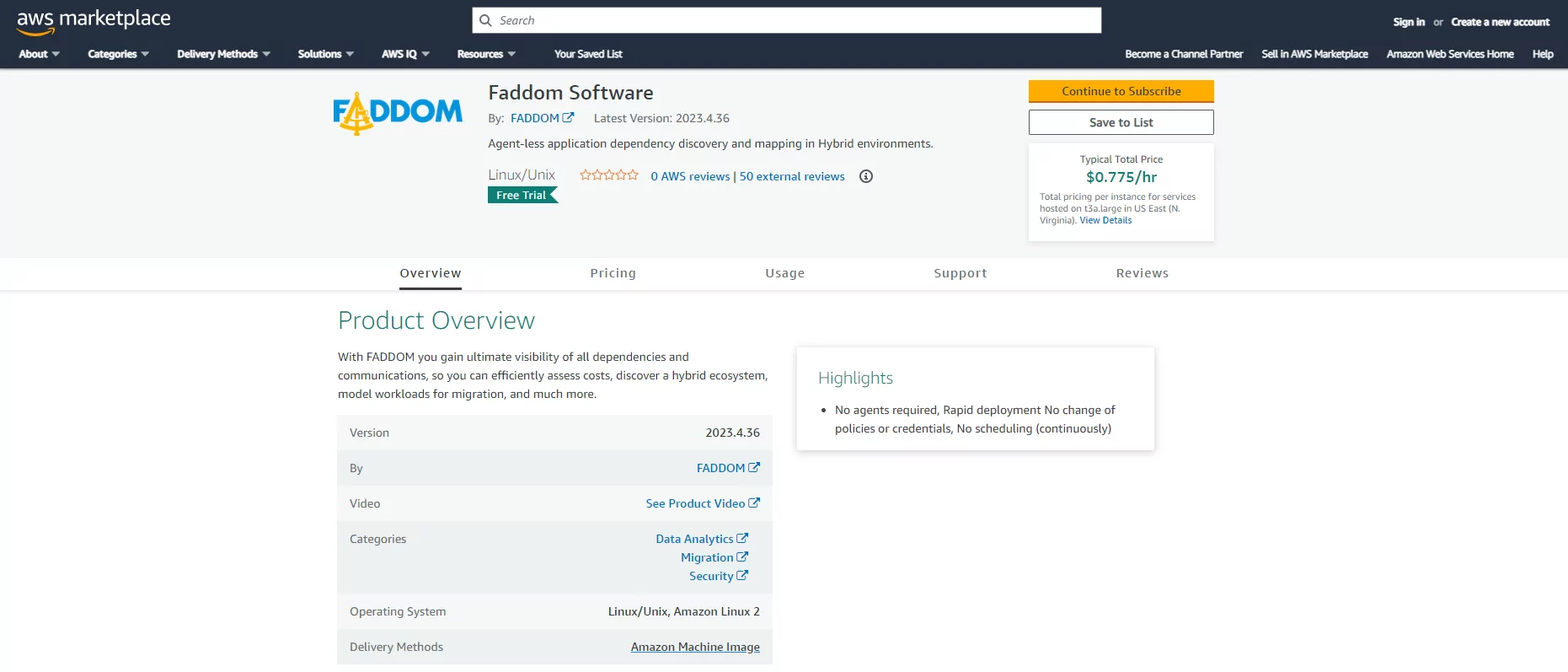Switch to the Pricing tab
The image size is (1568, 672).
(x=613, y=273)
